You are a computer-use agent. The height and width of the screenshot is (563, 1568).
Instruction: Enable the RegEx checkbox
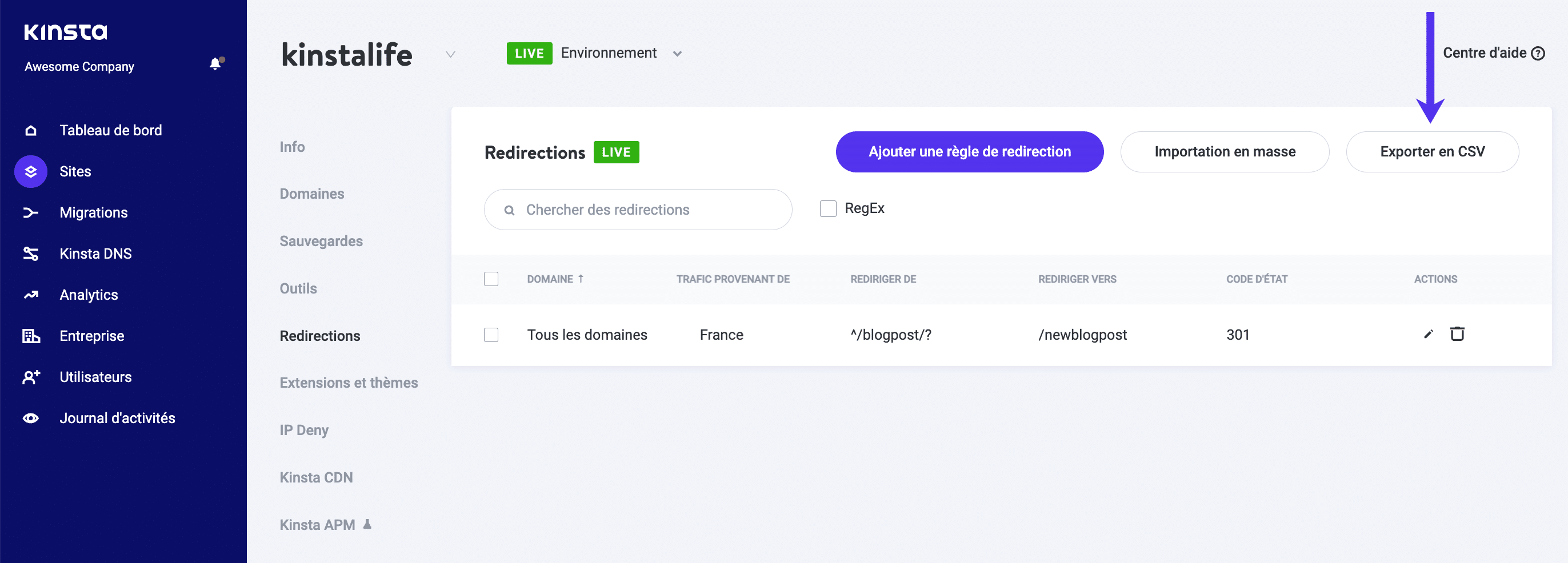(x=828, y=208)
